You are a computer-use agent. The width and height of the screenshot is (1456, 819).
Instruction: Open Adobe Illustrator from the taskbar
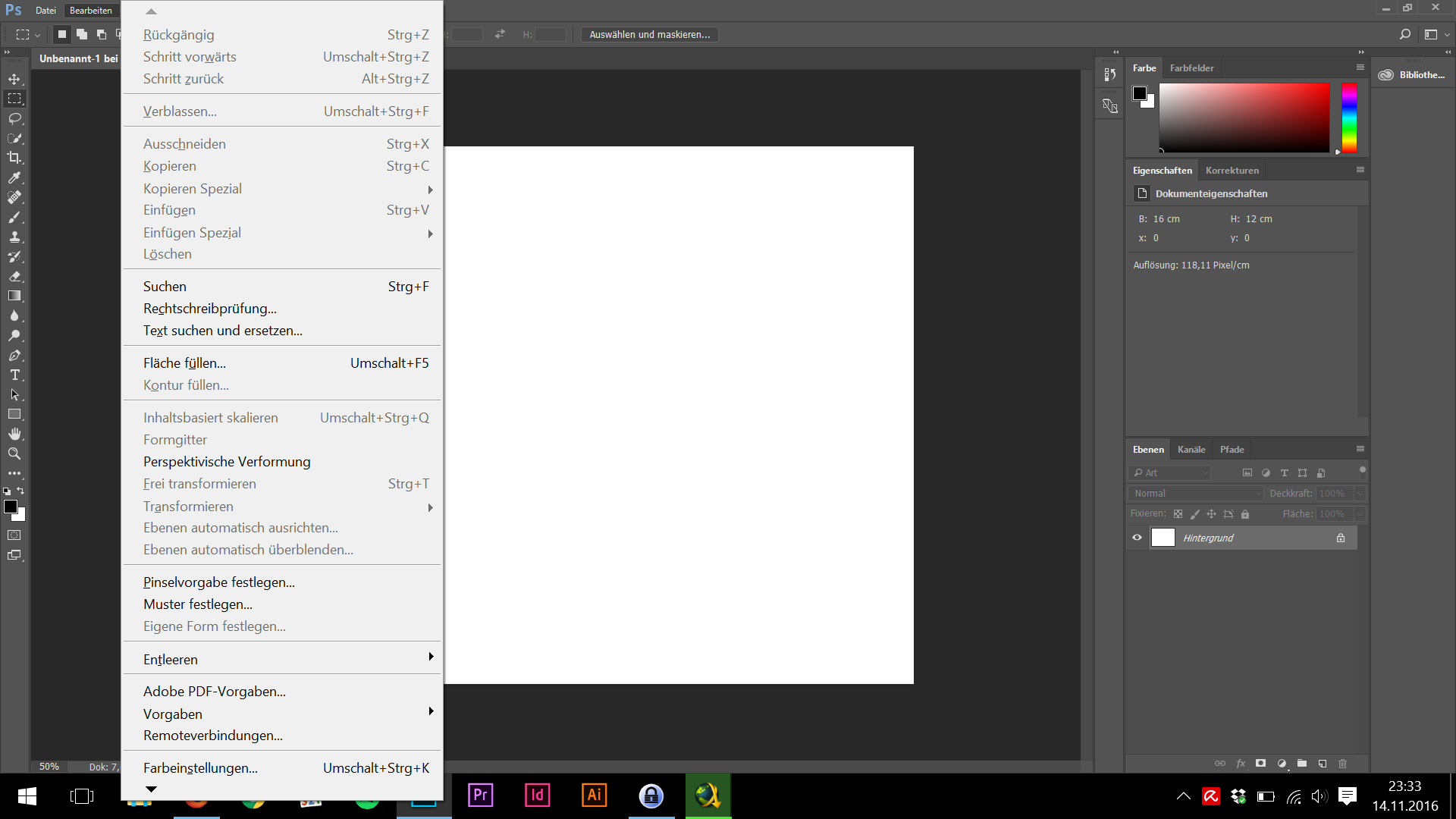pyautogui.click(x=594, y=795)
